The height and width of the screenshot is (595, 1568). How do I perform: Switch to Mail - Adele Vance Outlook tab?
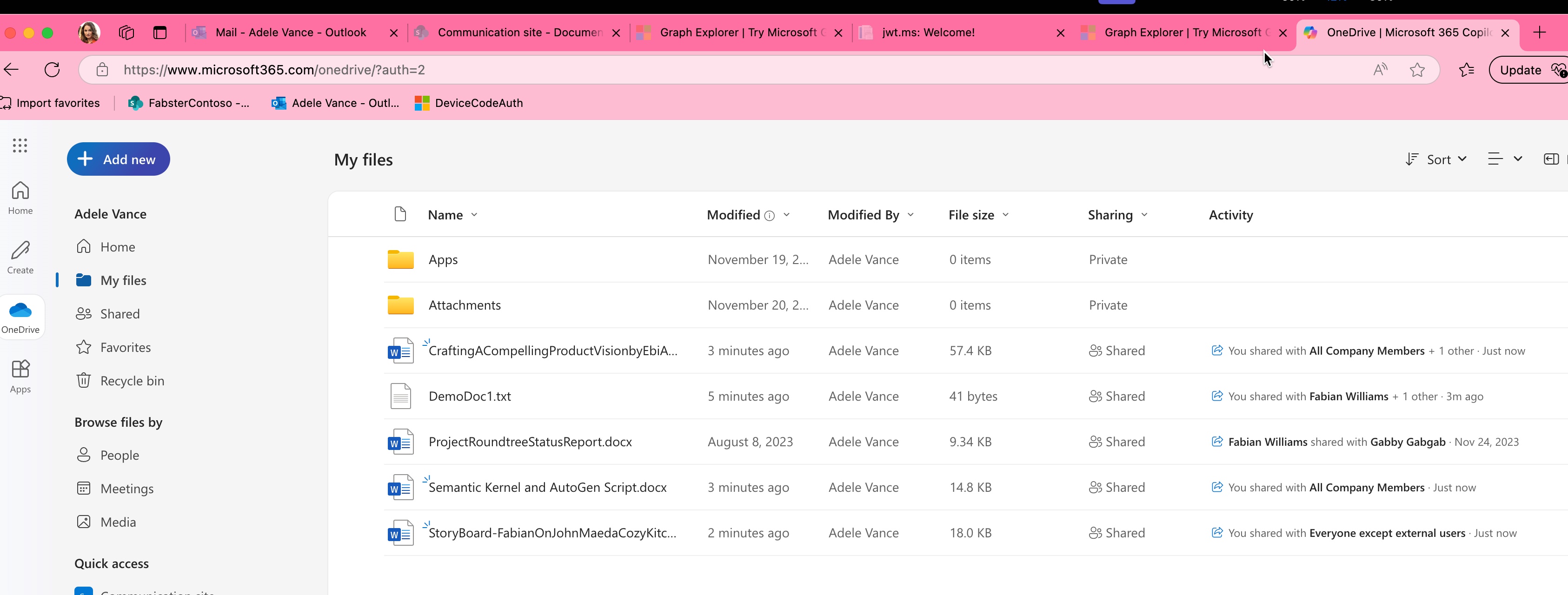pos(292,33)
